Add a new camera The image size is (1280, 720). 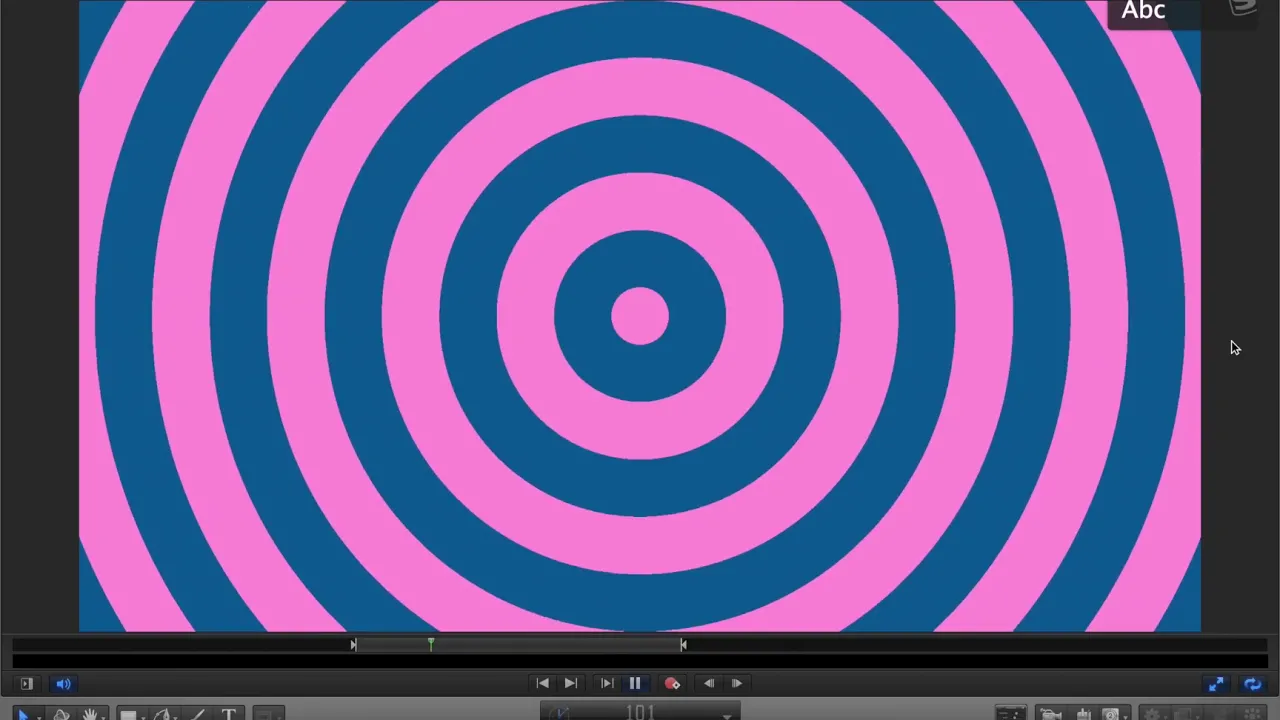(1051, 714)
